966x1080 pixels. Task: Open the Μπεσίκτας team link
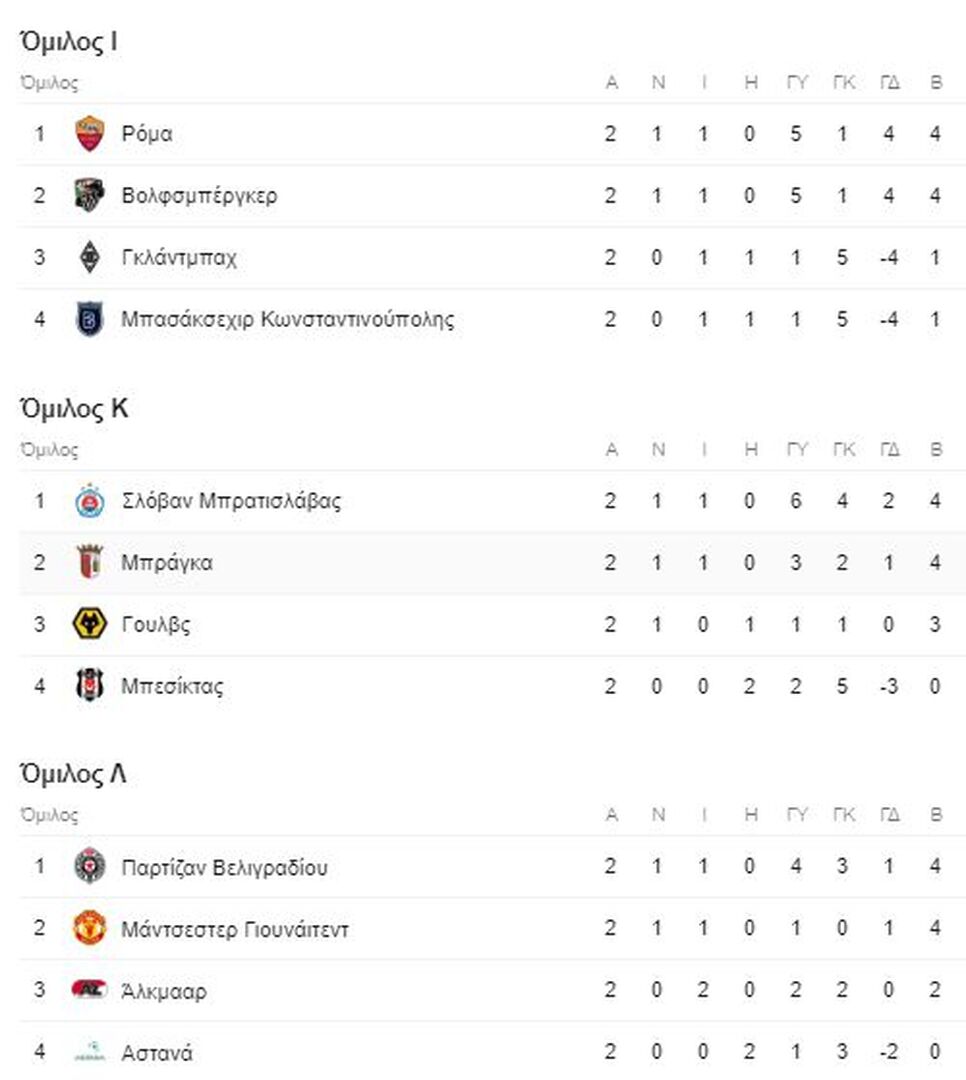tap(172, 686)
